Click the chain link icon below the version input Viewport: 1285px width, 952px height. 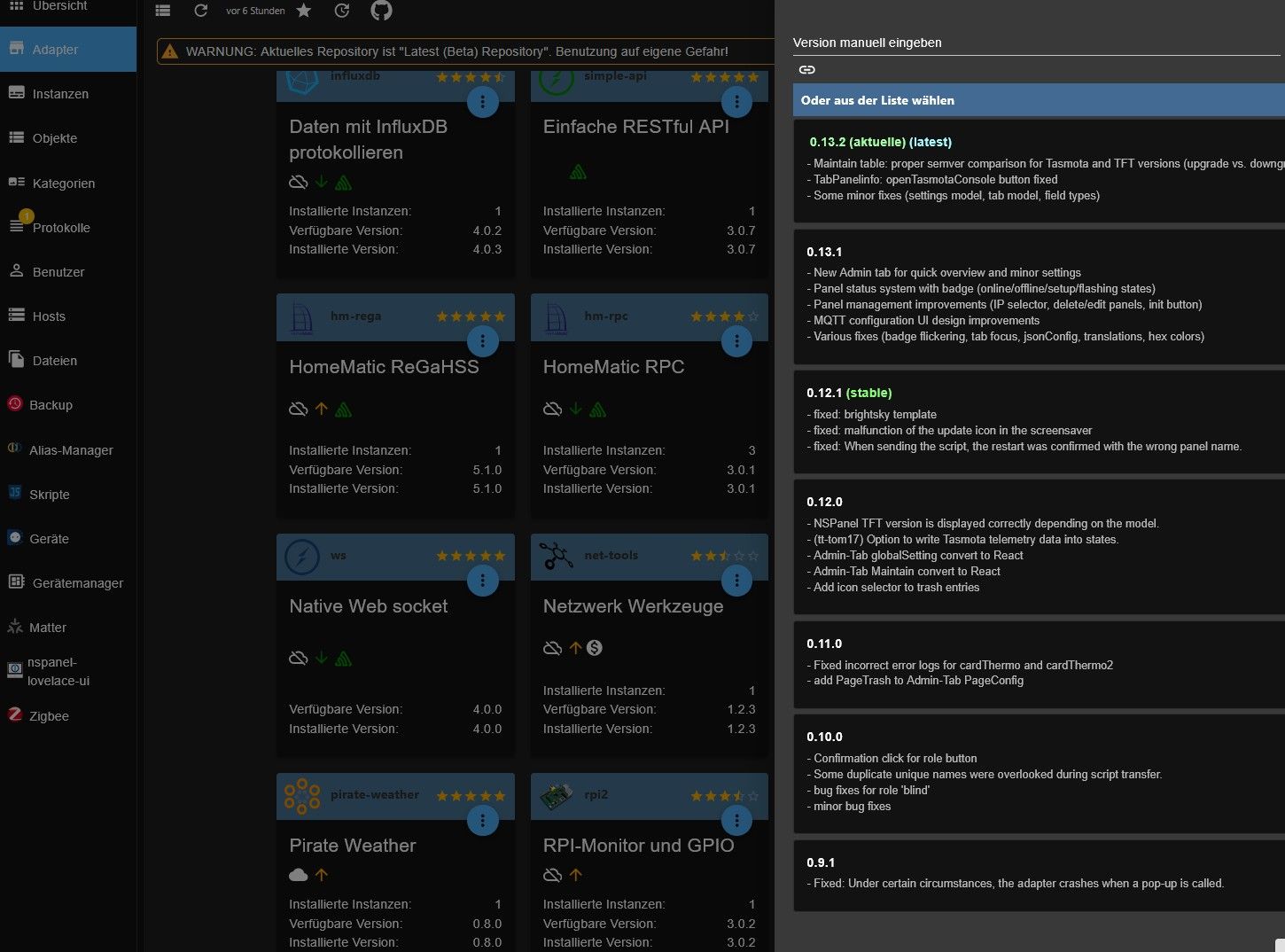pos(806,69)
